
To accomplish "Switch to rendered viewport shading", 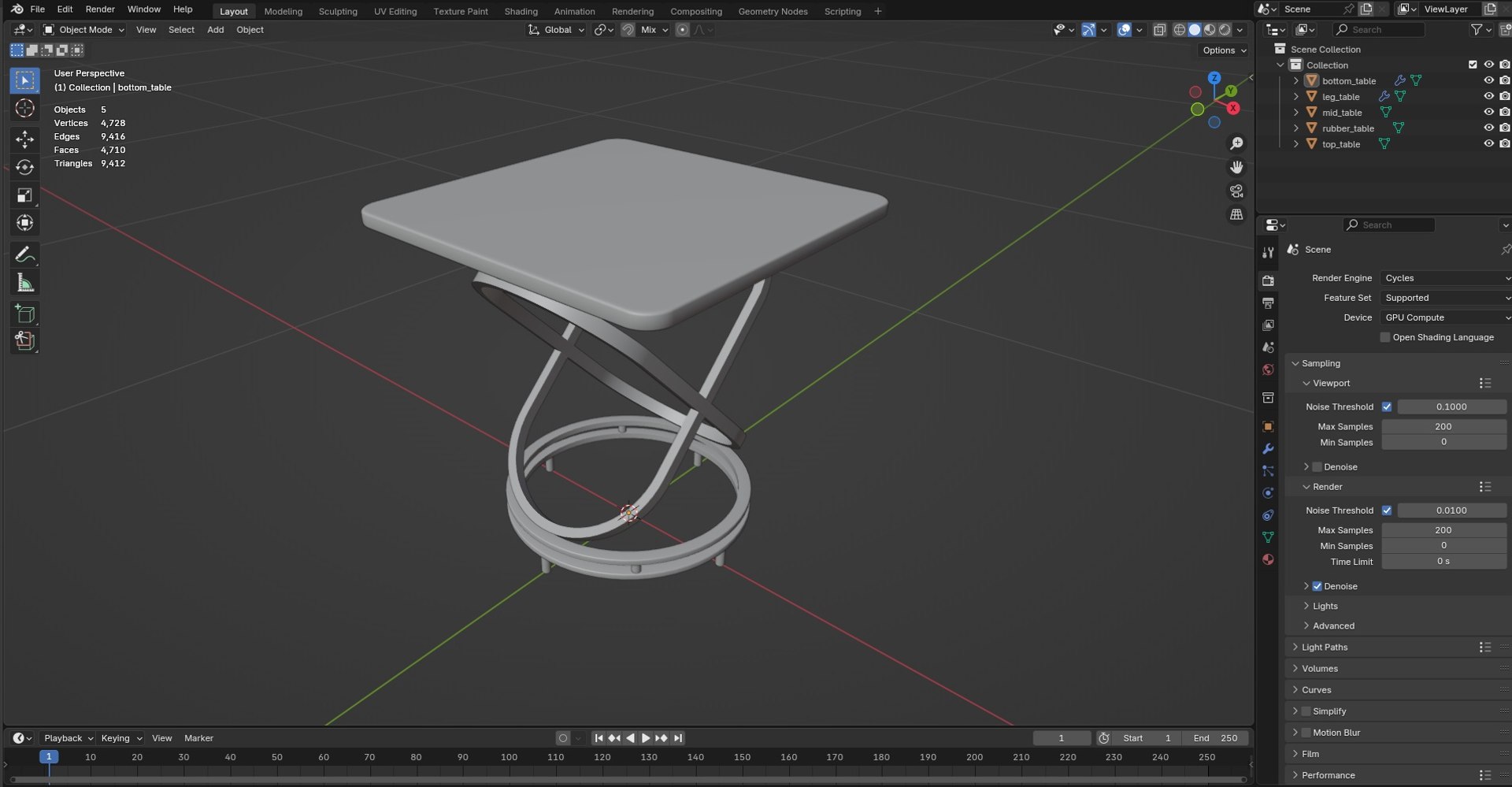I will 1225,30.
